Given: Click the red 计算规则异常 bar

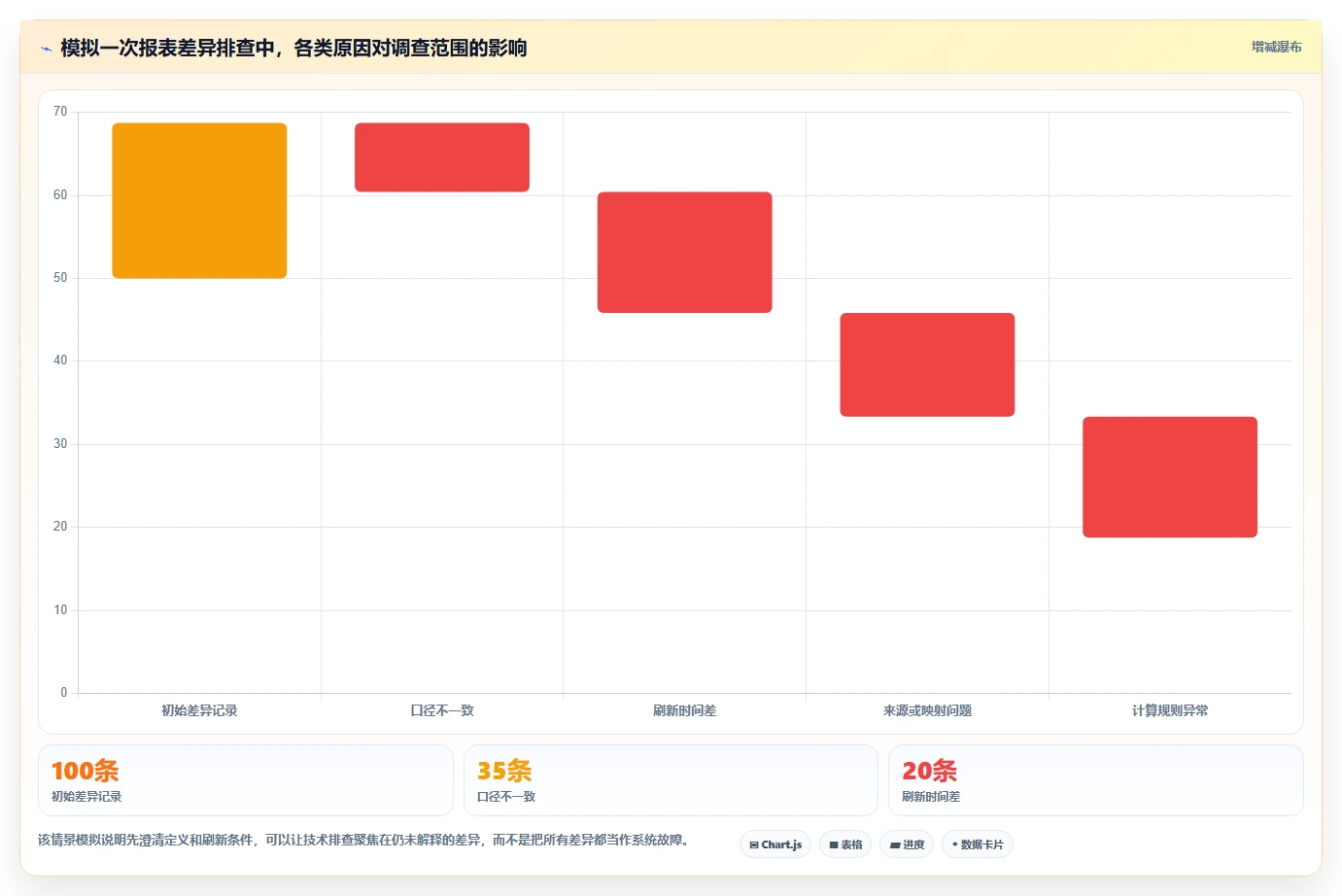Looking at the screenshot, I should (x=1170, y=477).
